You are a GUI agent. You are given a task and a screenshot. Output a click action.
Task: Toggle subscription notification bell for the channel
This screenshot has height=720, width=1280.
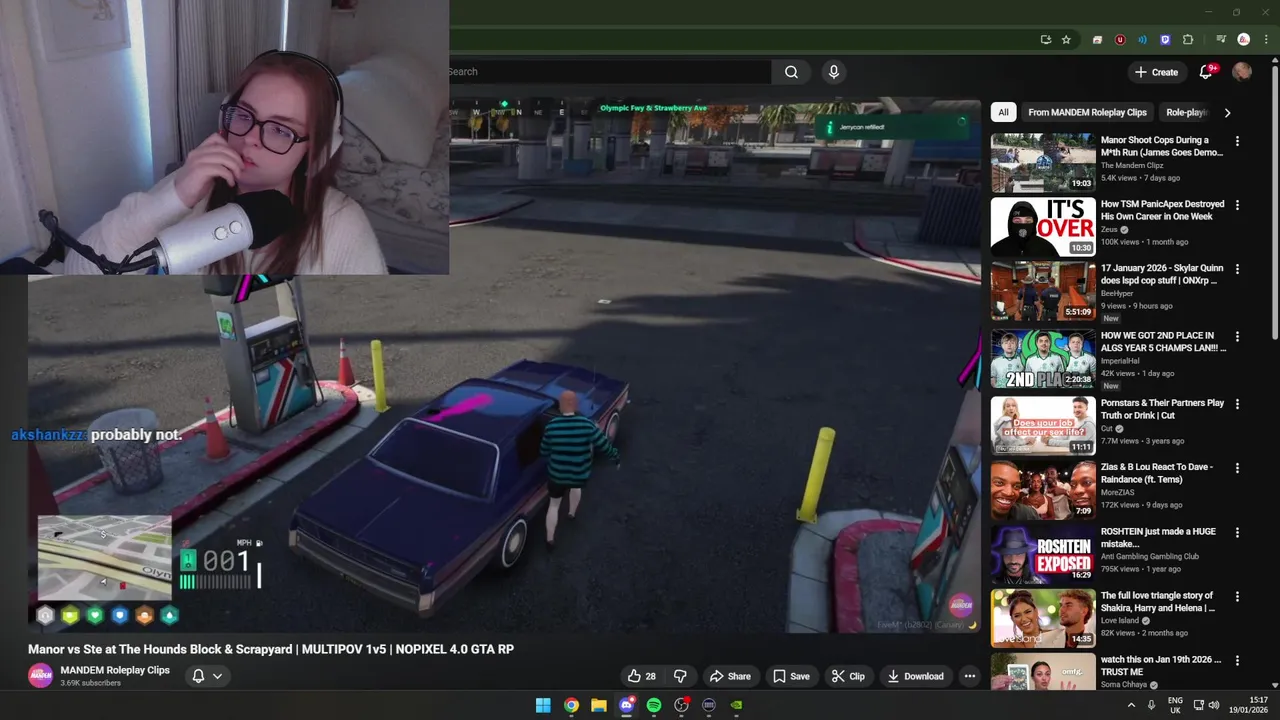coord(198,676)
